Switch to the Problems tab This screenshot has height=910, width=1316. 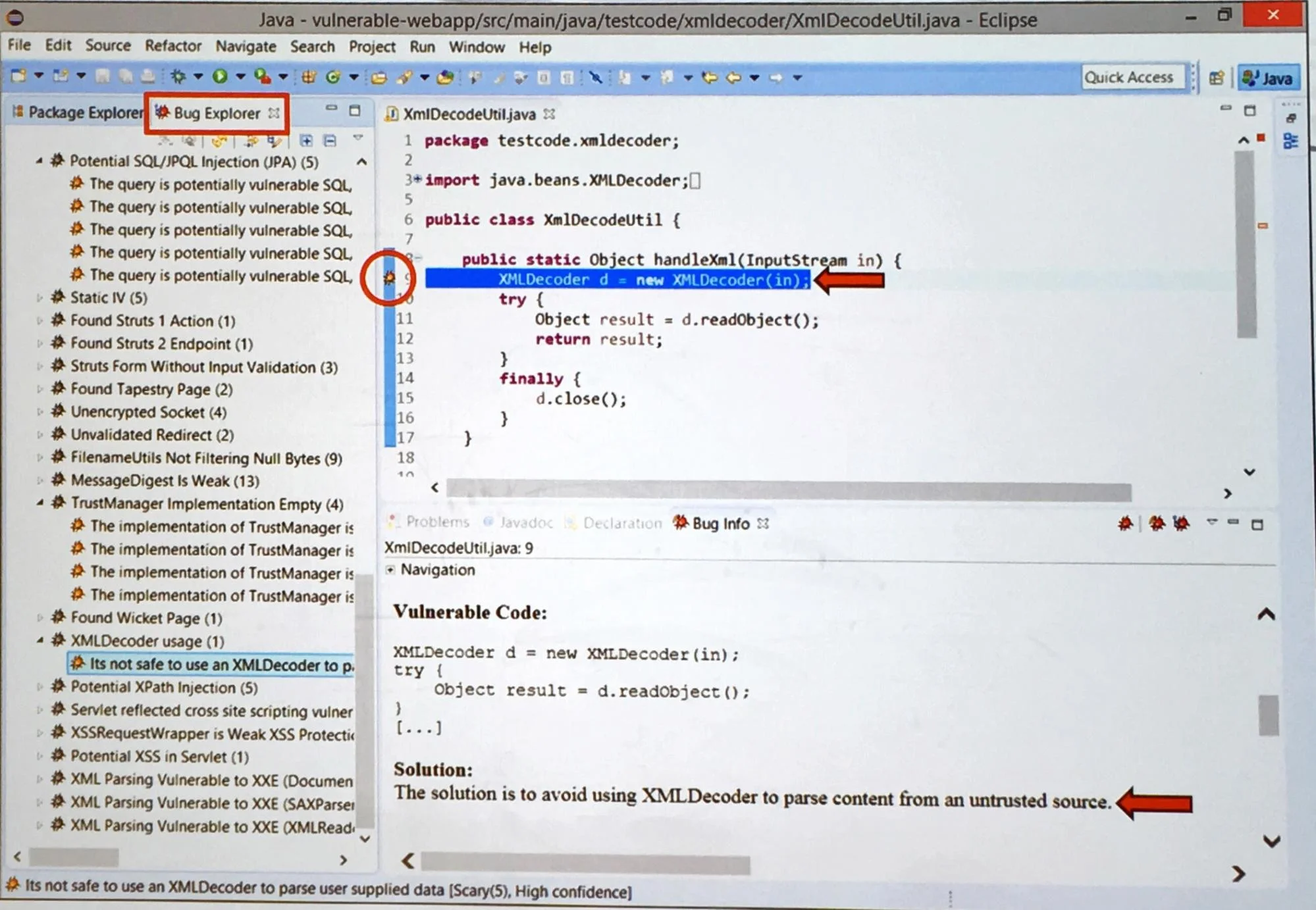coord(429,522)
